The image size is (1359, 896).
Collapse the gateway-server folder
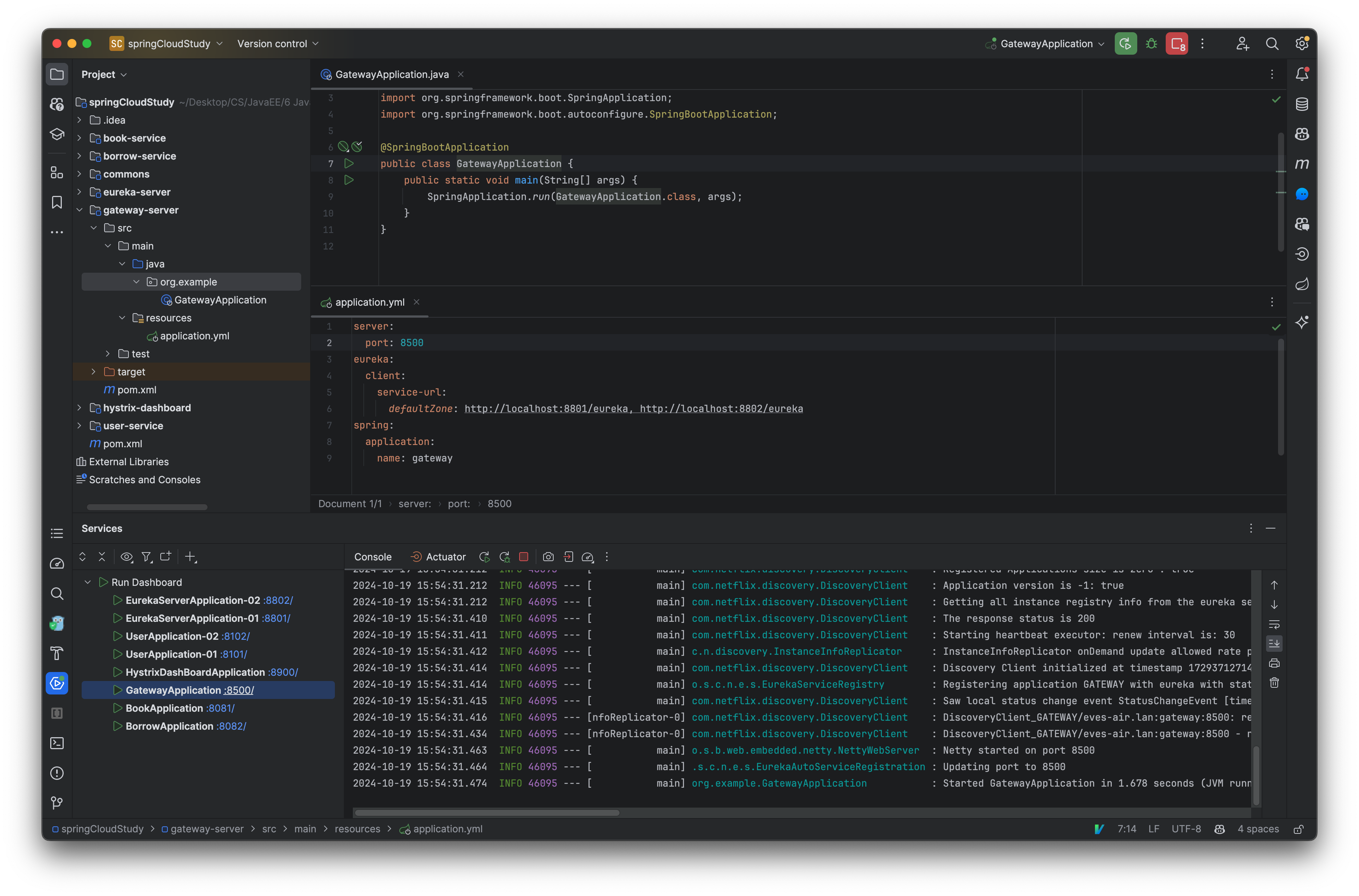coord(80,210)
